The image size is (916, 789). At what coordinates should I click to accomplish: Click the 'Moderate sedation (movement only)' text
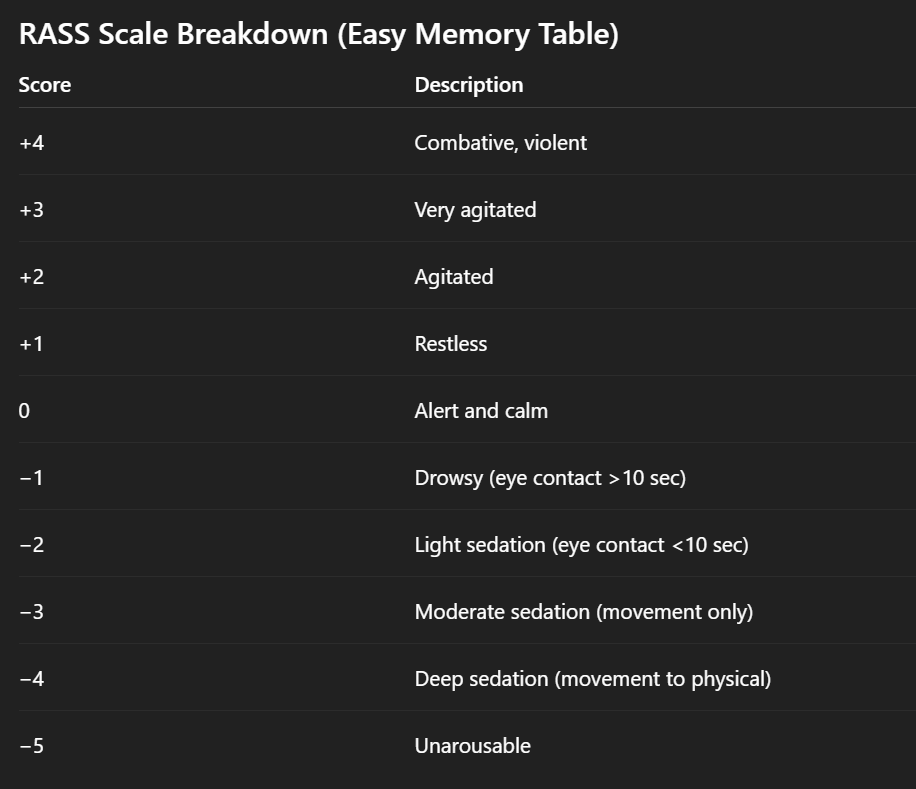[x=583, y=612]
